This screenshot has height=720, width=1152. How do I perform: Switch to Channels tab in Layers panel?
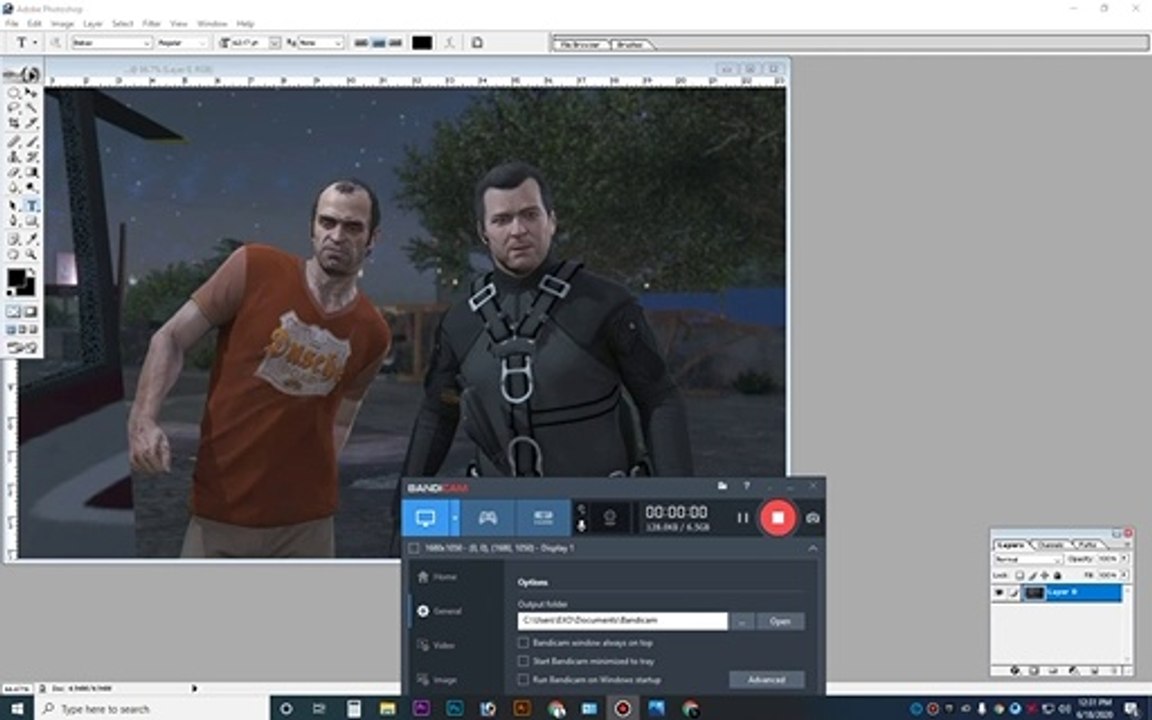tap(1052, 545)
